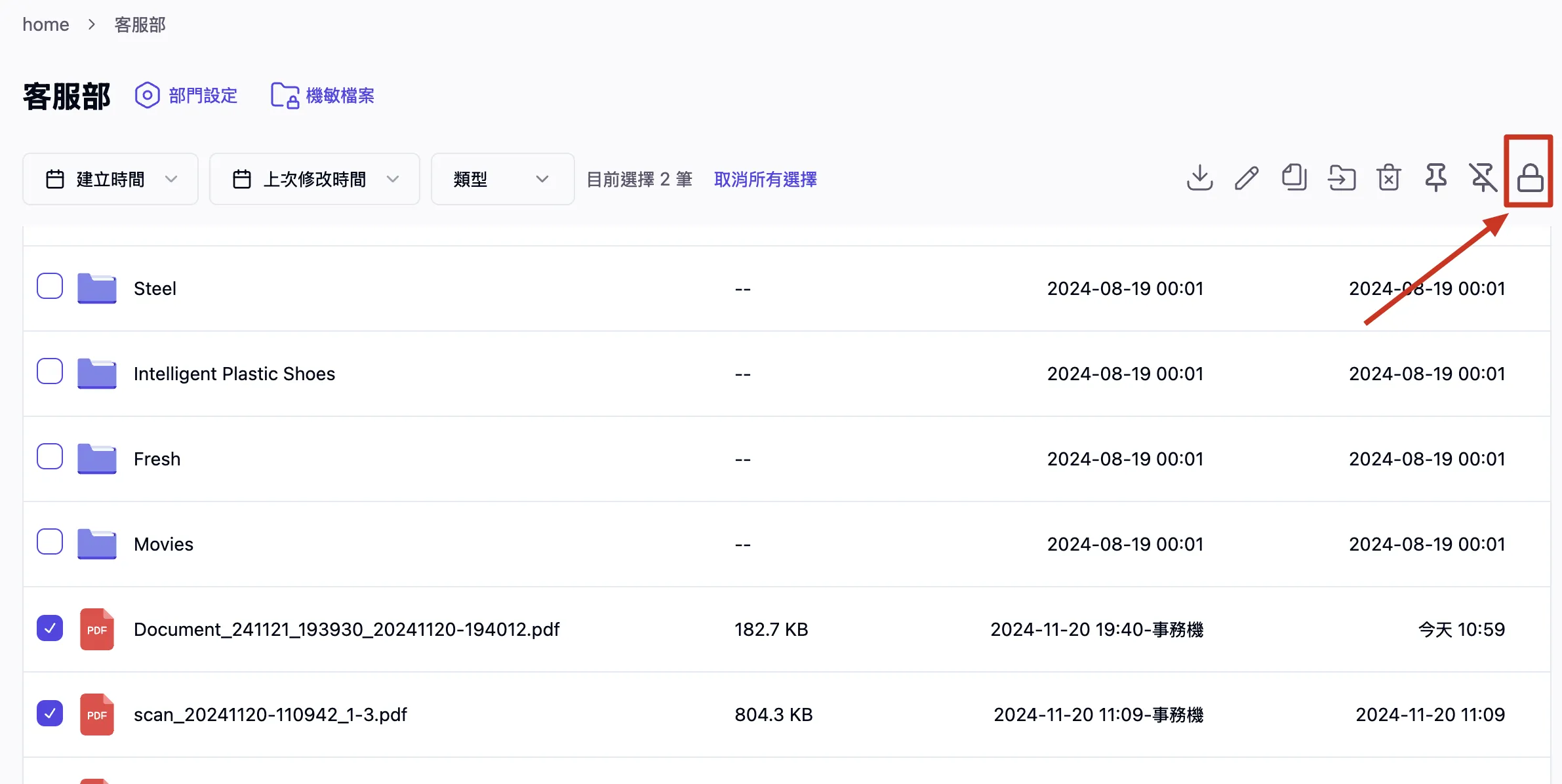Viewport: 1562px width, 784px height.
Task: Open 機敏檔案 sensitive files
Action: click(x=323, y=96)
